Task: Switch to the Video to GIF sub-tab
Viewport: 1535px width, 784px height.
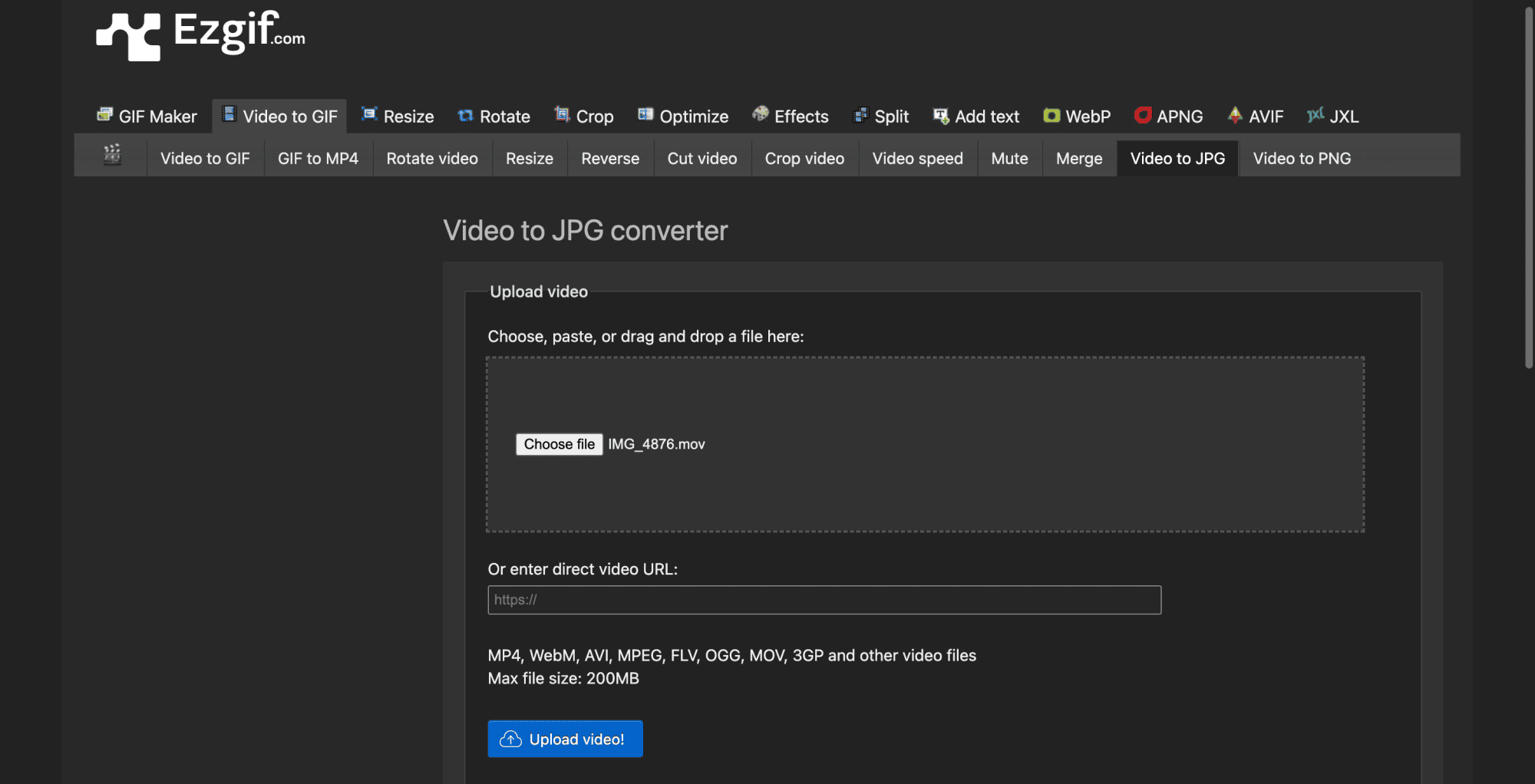Action: tap(205, 159)
